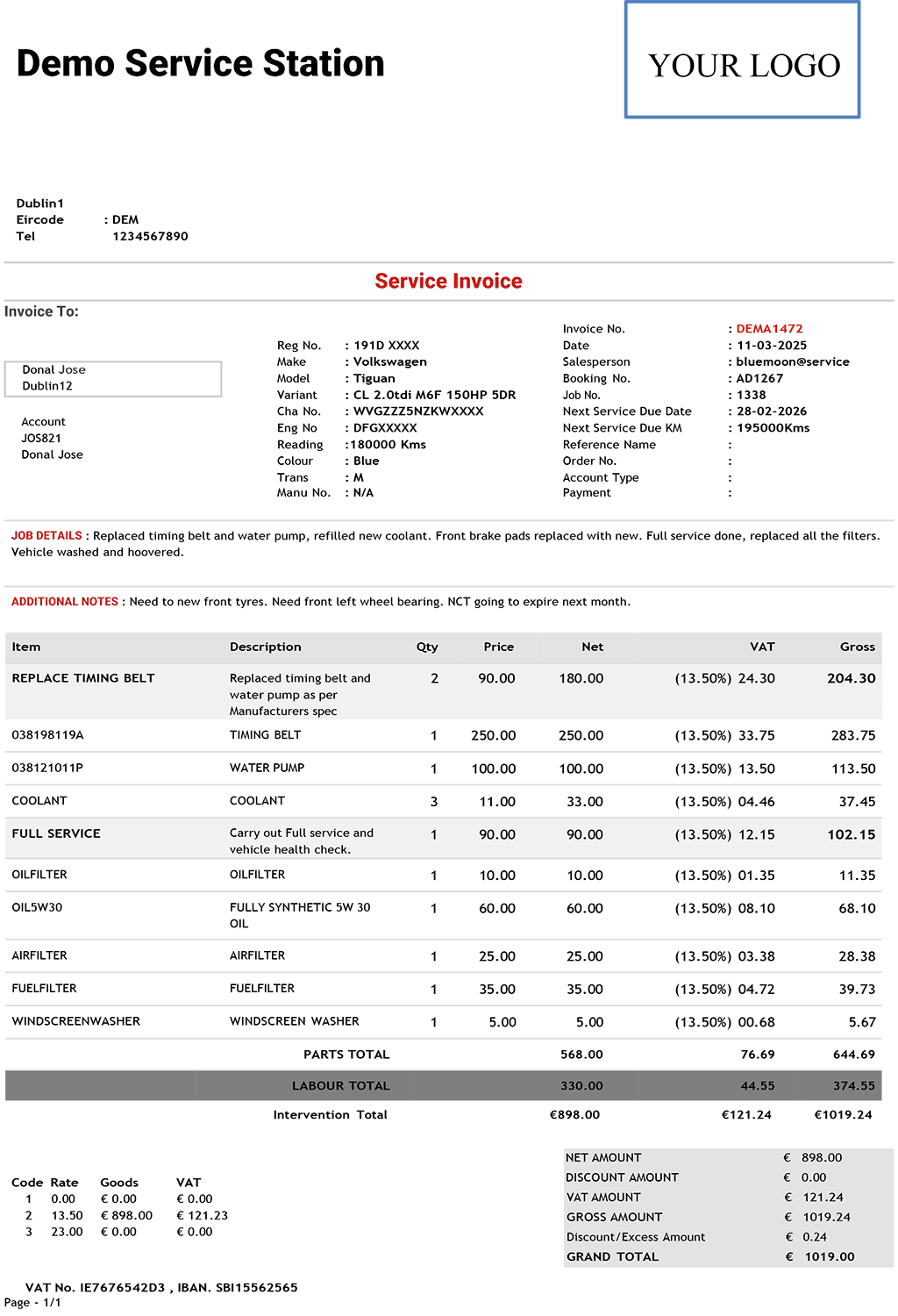
Task: Click make Volkswagen
Action: coord(390,361)
